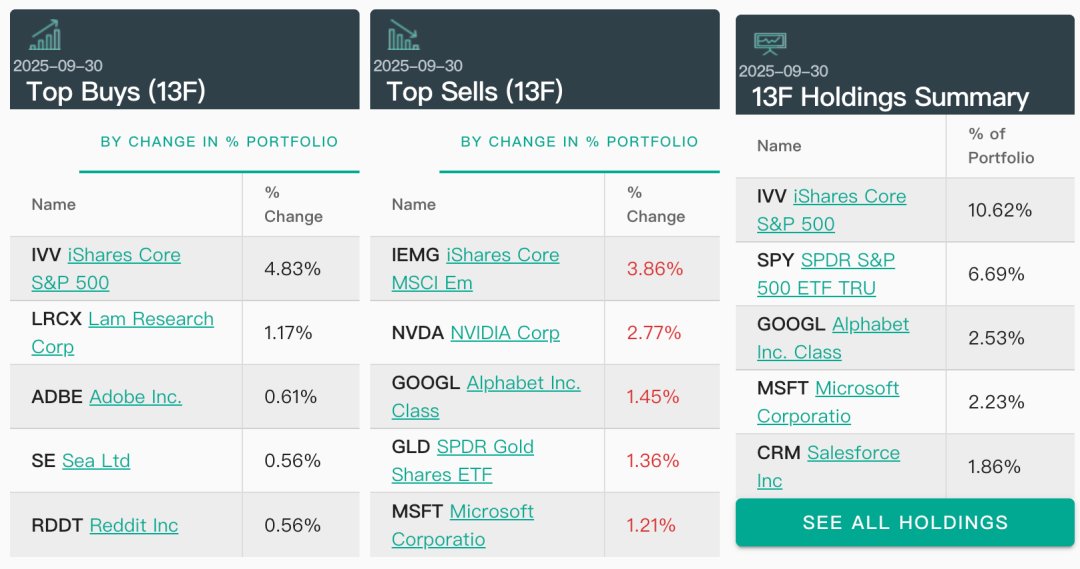The width and height of the screenshot is (1080, 569).
Task: Open the Lam Research Corp link
Action: coord(151,320)
